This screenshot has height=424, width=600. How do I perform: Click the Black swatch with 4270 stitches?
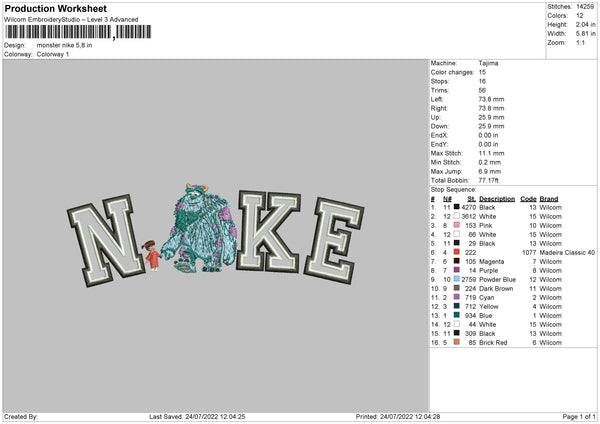457,207
